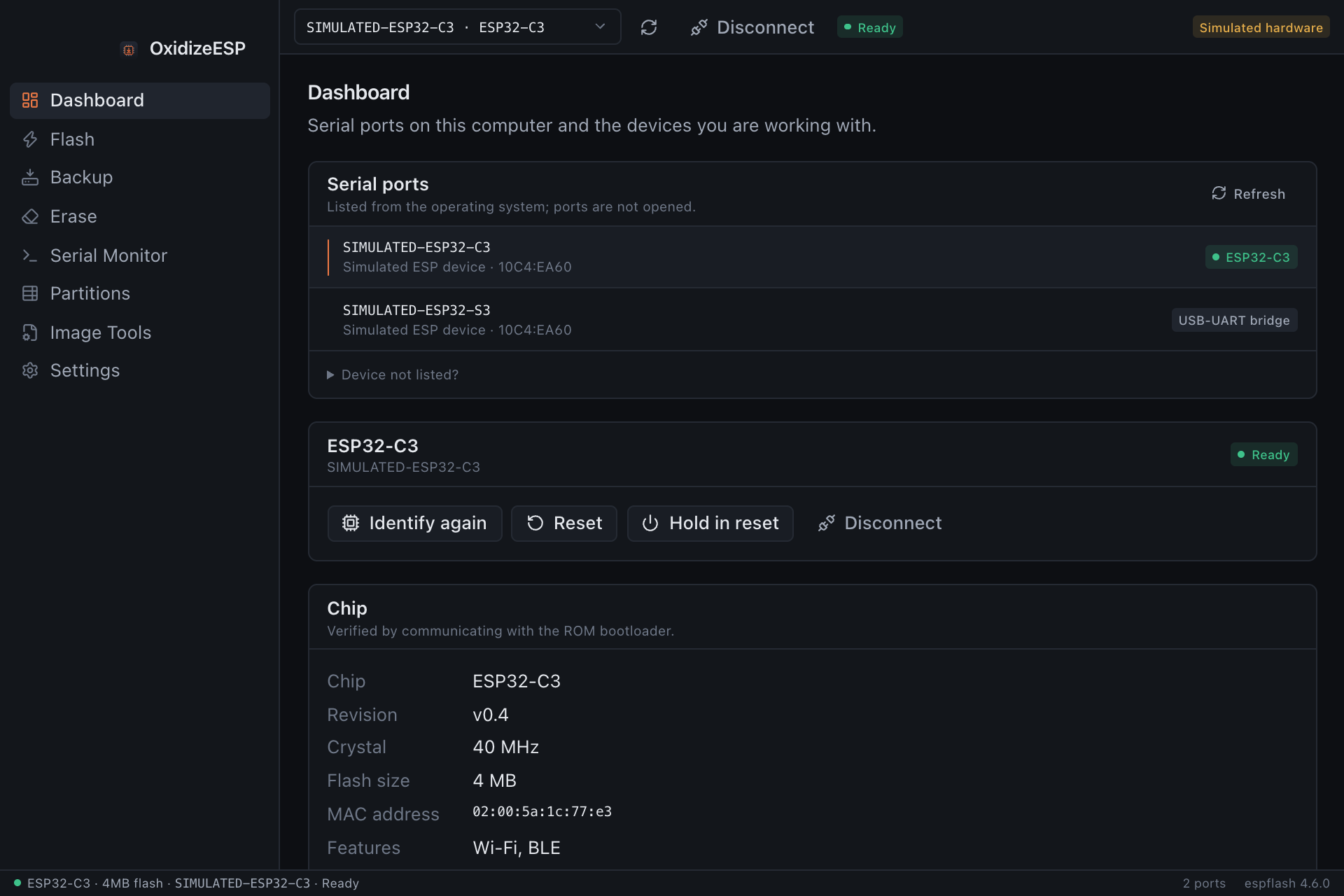Screen dimensions: 1344x896
Task: Click the Flash size value 4 MB
Action: [494, 780]
